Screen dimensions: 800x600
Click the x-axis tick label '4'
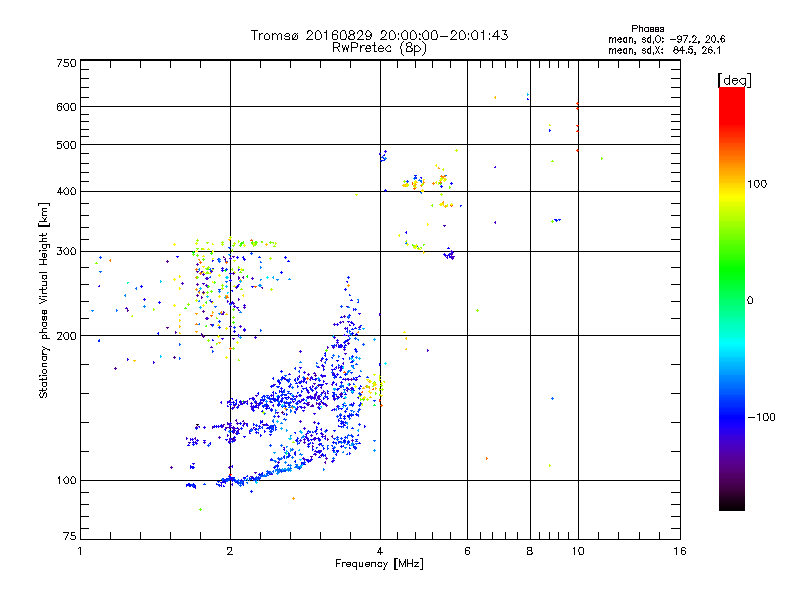[380, 551]
